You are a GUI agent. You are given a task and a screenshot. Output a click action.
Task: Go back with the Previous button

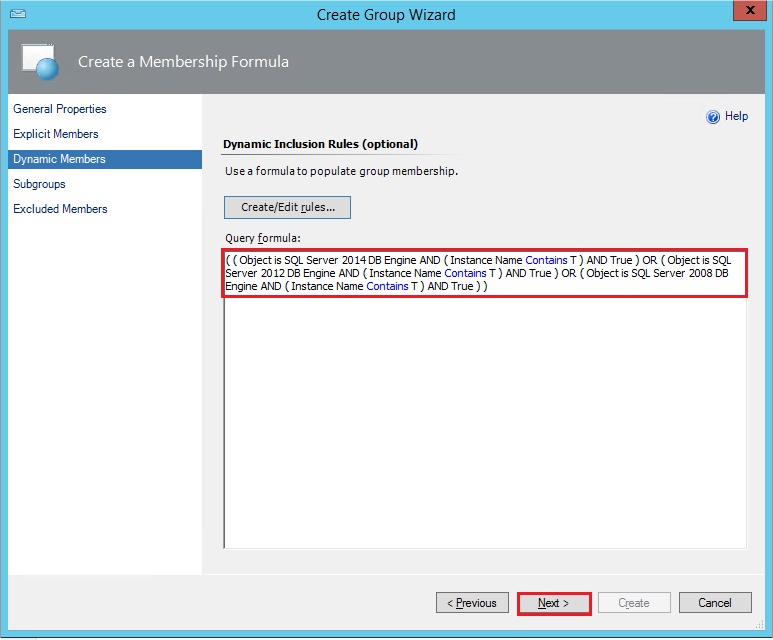[472, 603]
